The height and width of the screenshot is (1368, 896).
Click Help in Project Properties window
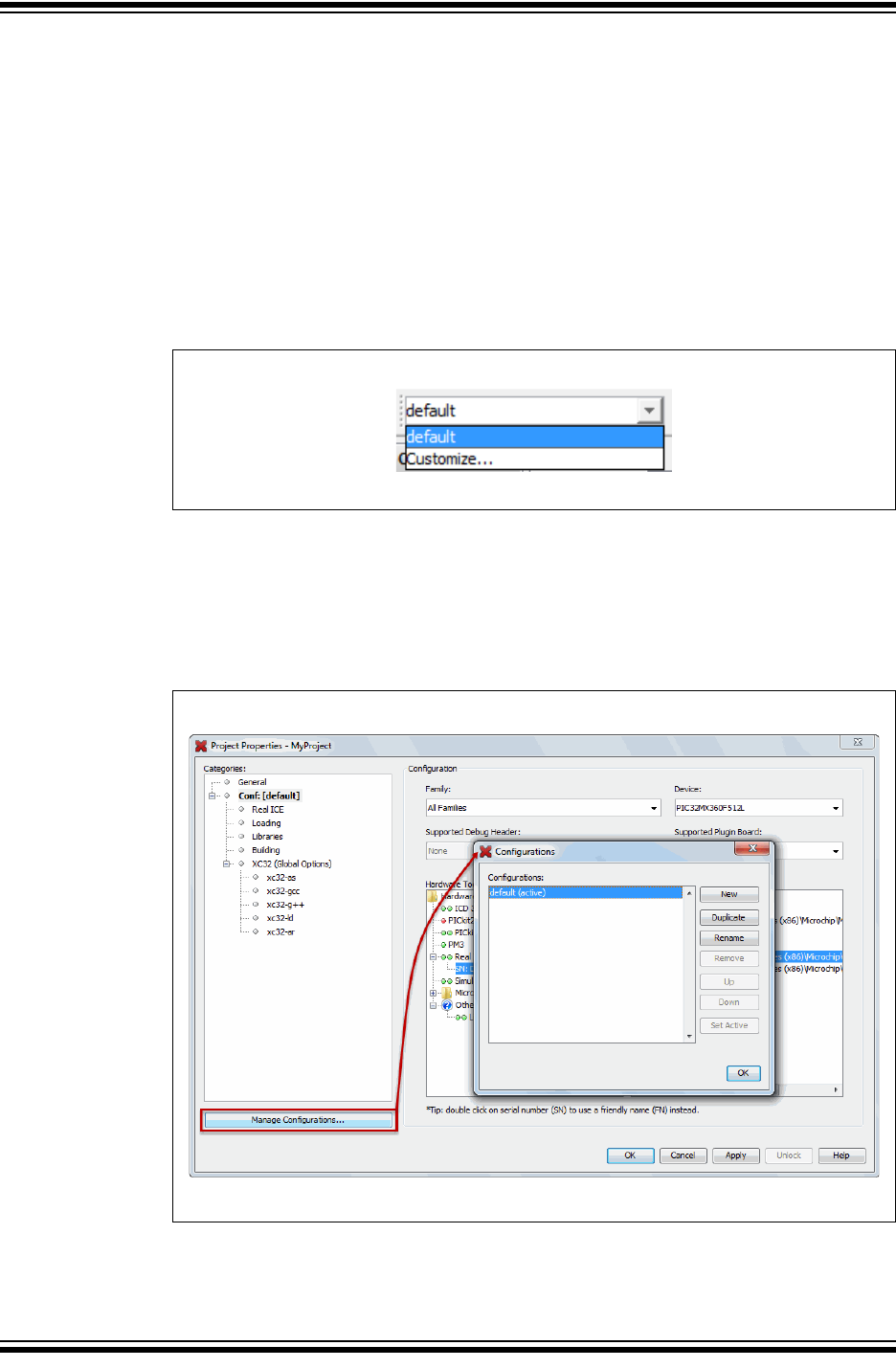point(841,1155)
